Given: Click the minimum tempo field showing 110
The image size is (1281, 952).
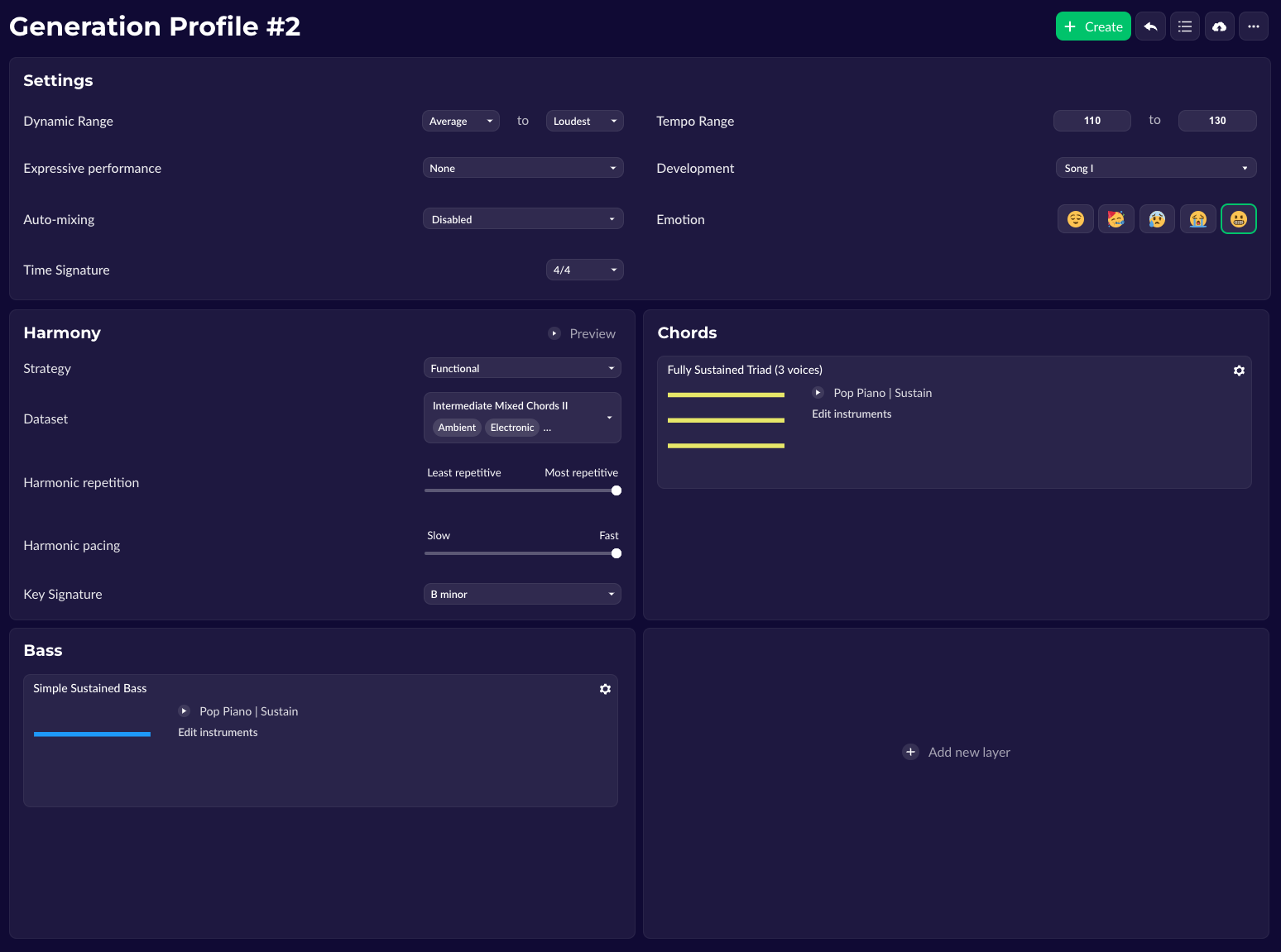Looking at the screenshot, I should tap(1092, 121).
